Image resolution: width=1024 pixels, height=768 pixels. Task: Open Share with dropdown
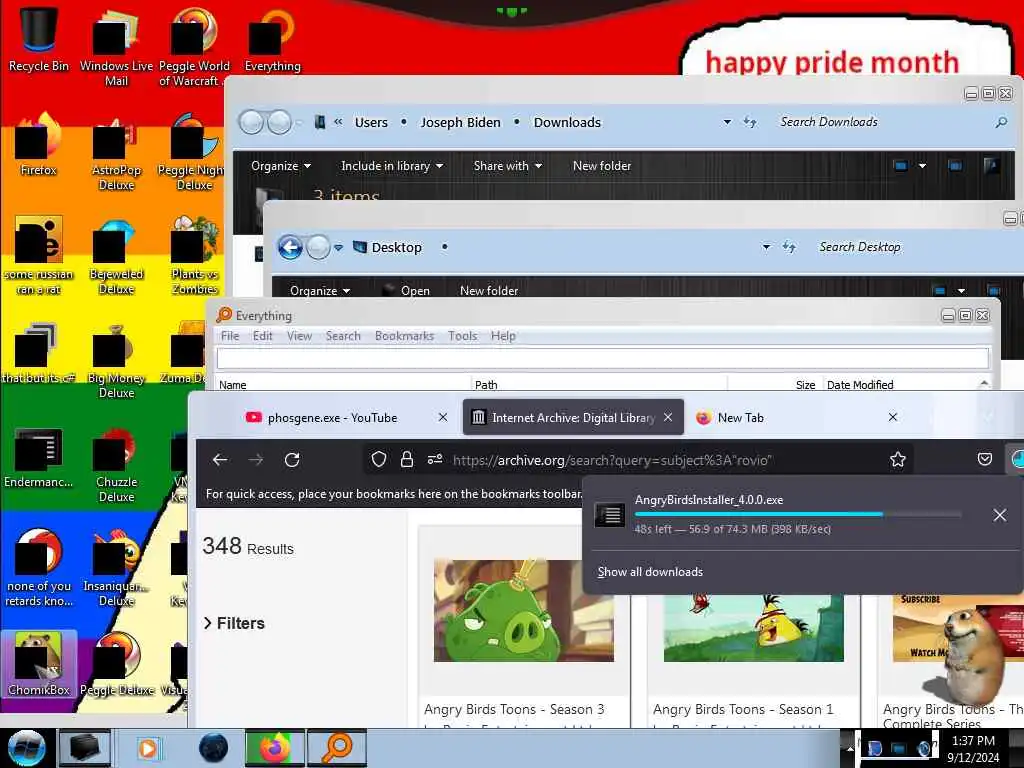pos(508,166)
